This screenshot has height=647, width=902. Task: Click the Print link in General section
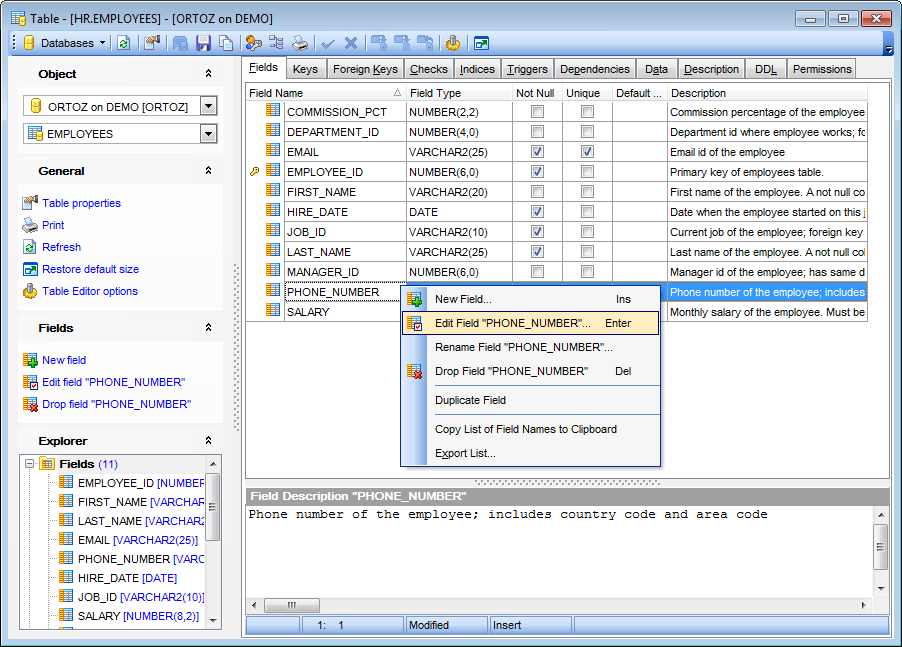53,225
